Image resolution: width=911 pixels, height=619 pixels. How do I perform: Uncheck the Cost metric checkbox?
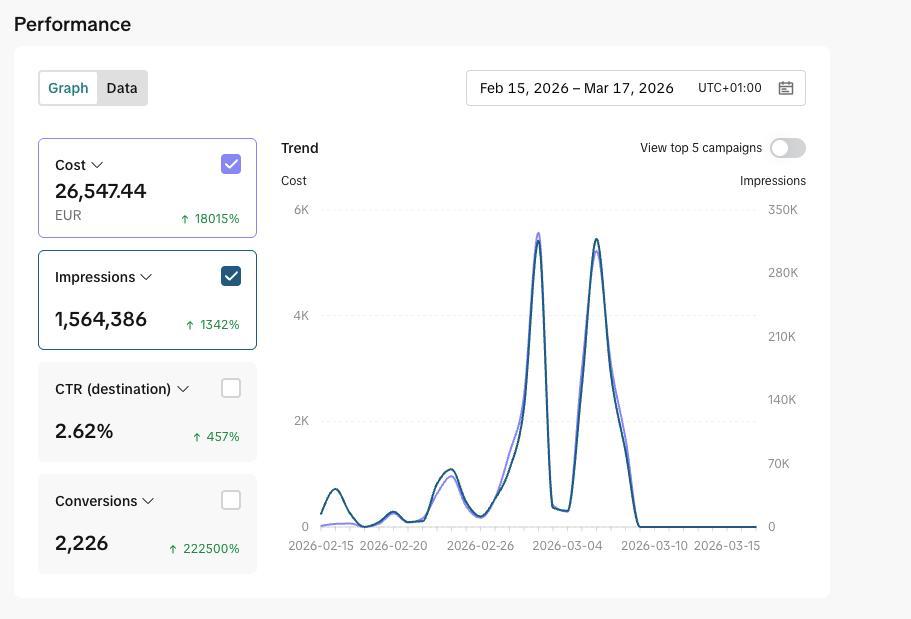point(231,164)
